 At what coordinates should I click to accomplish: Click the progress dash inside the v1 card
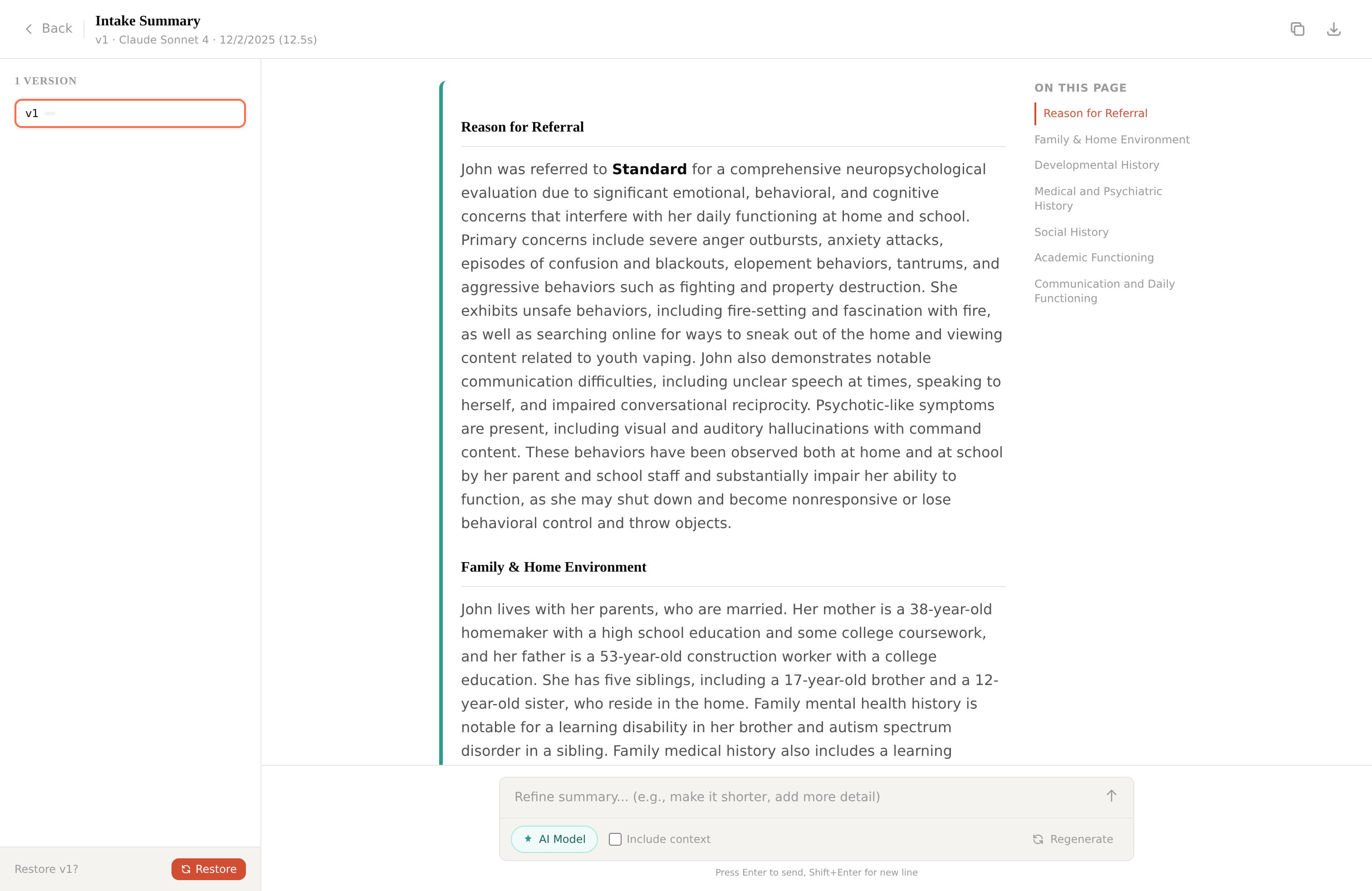point(51,113)
